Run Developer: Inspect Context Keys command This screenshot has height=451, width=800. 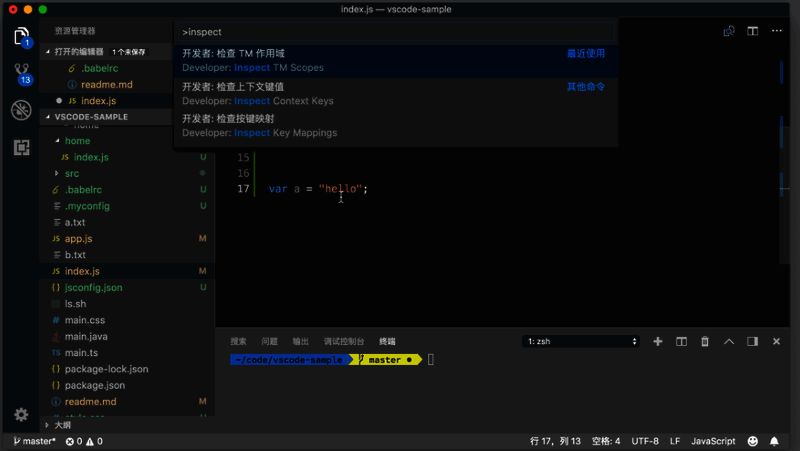click(x=395, y=93)
